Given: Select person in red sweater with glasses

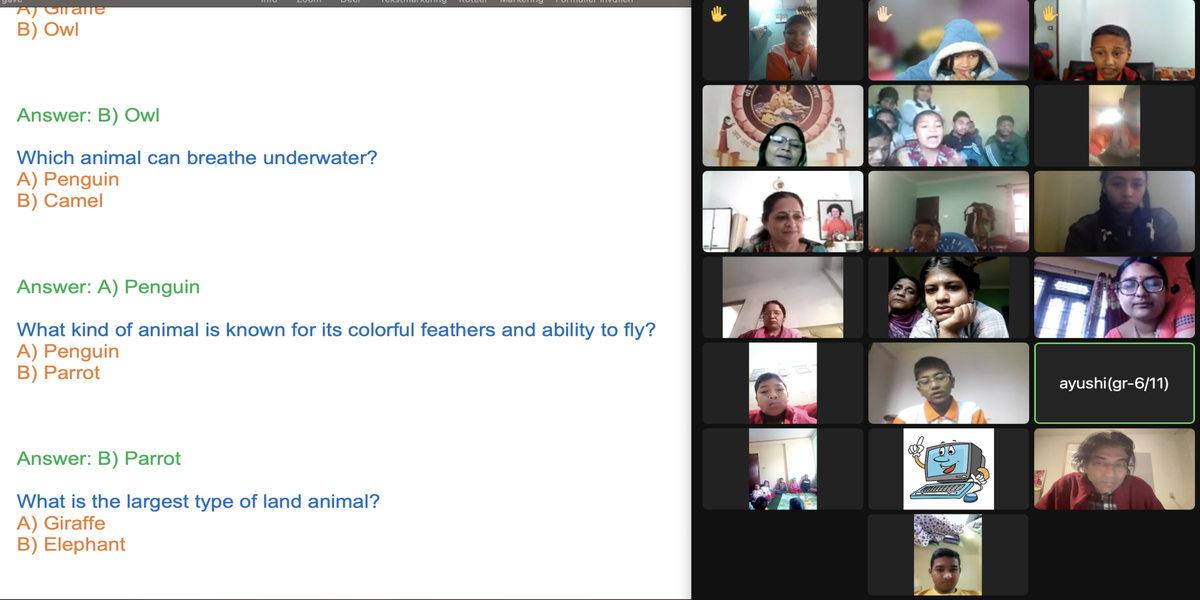Looking at the screenshot, I should point(1114,469).
